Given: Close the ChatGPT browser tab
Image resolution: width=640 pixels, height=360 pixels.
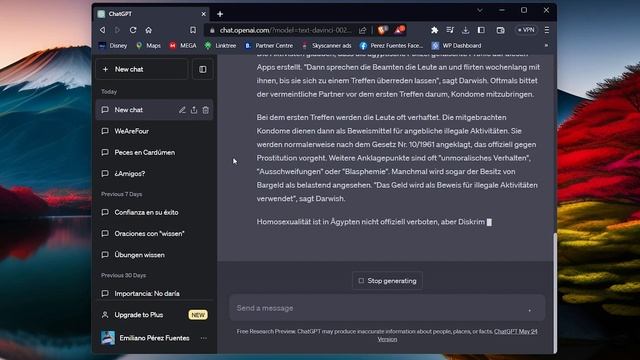Looking at the screenshot, I should click(x=203, y=14).
